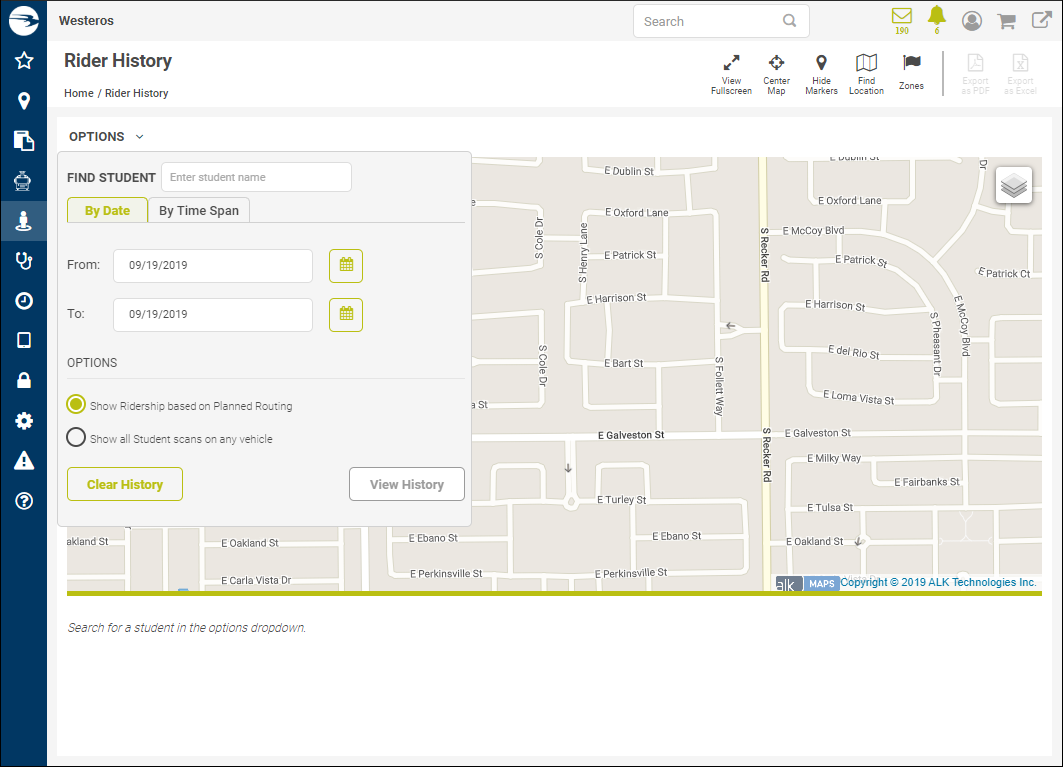Click the From date input field

click(213, 266)
